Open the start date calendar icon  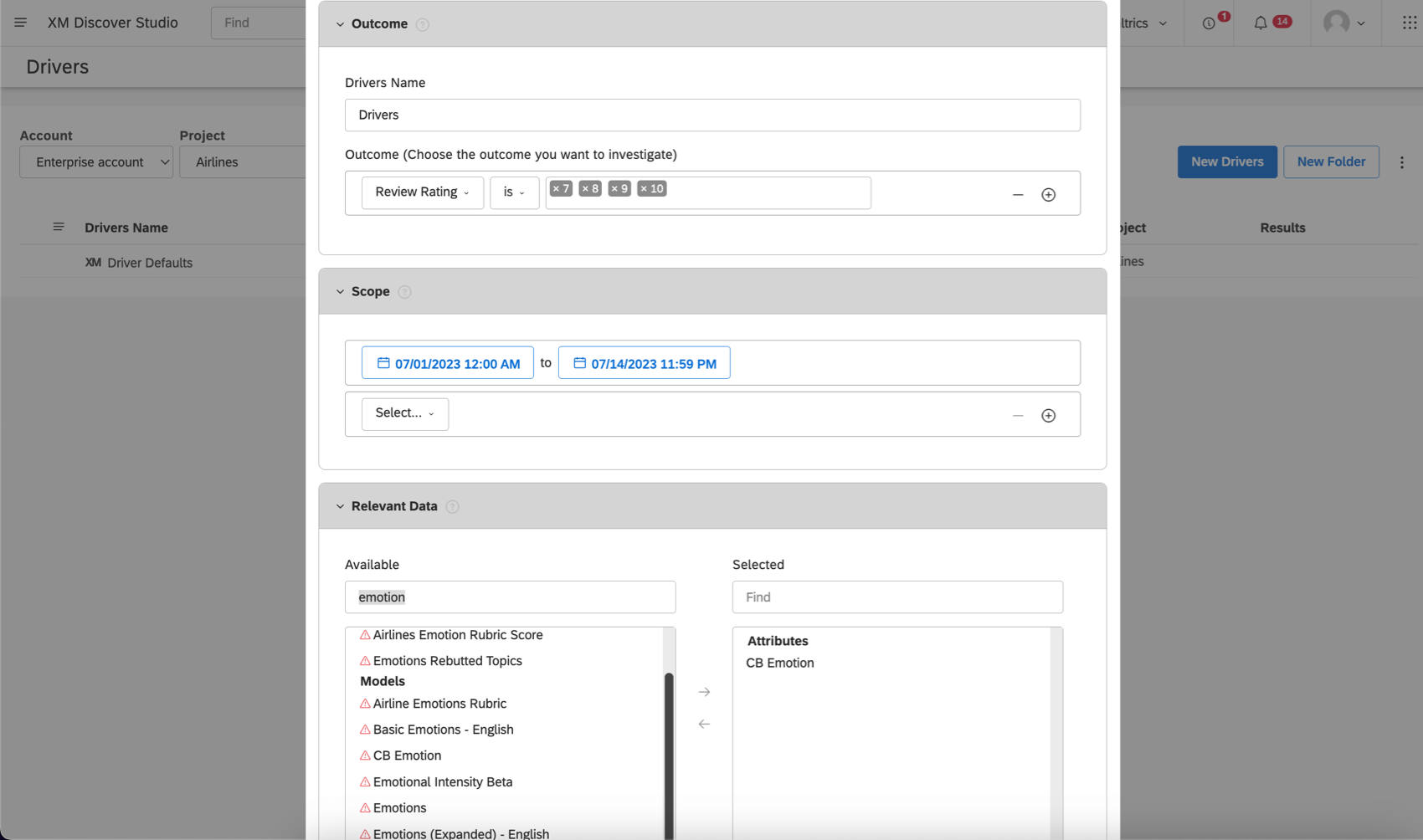tap(384, 362)
